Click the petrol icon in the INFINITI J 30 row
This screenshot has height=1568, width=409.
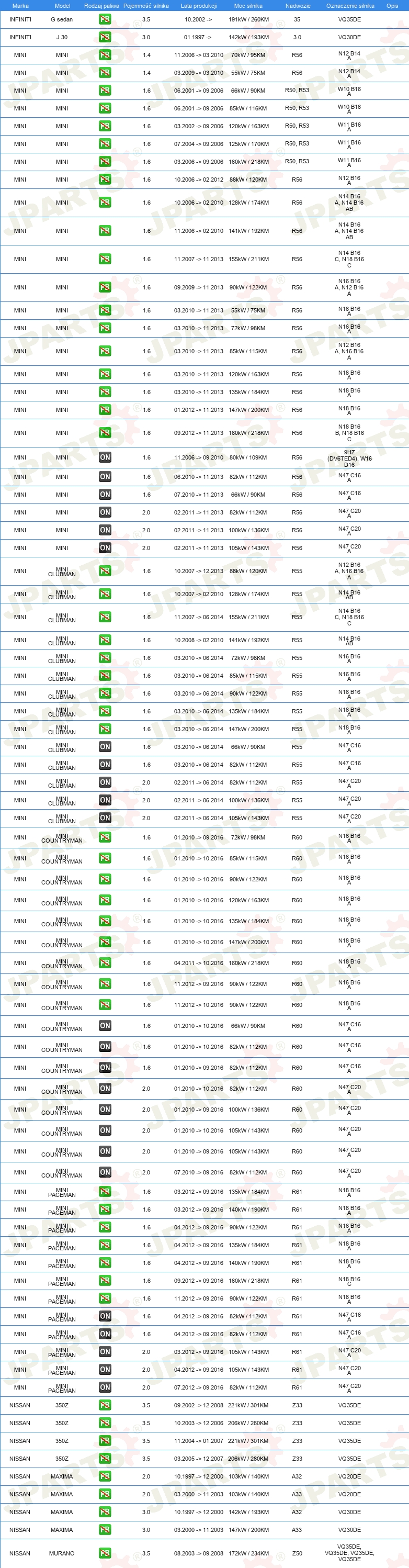[105, 37]
